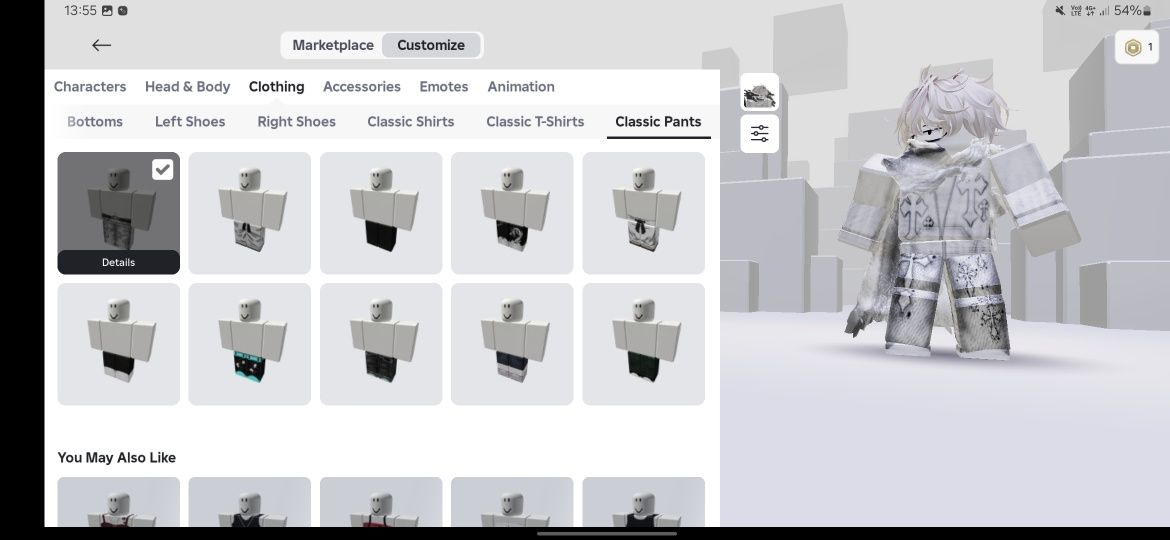Screen dimensions: 1170x540
Task: Select the Classic T-Shirts subcategory
Action: 535,122
